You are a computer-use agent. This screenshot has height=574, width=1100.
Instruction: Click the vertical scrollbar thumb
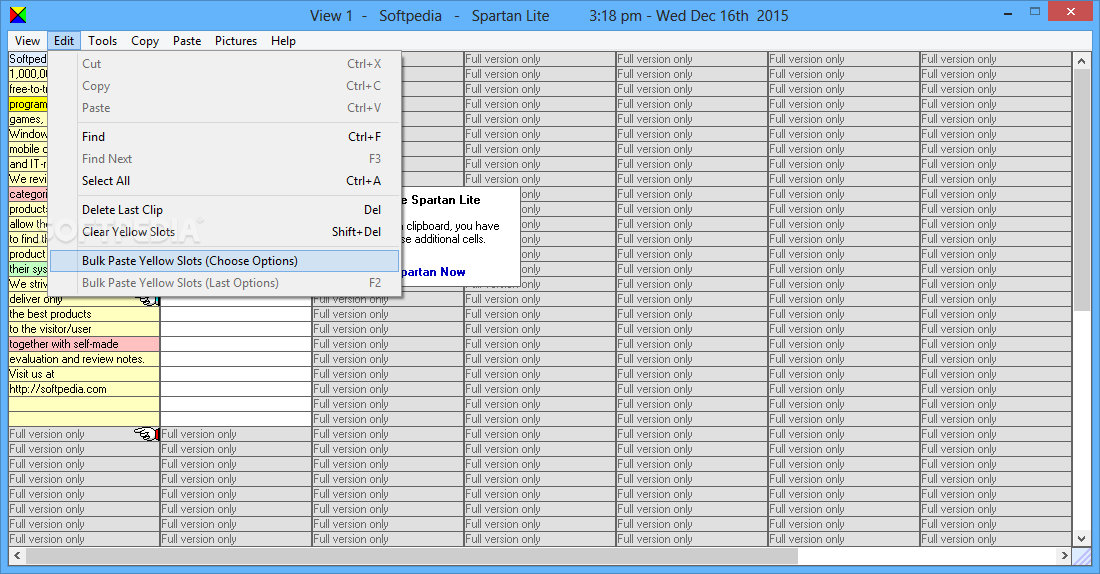coord(1081,190)
